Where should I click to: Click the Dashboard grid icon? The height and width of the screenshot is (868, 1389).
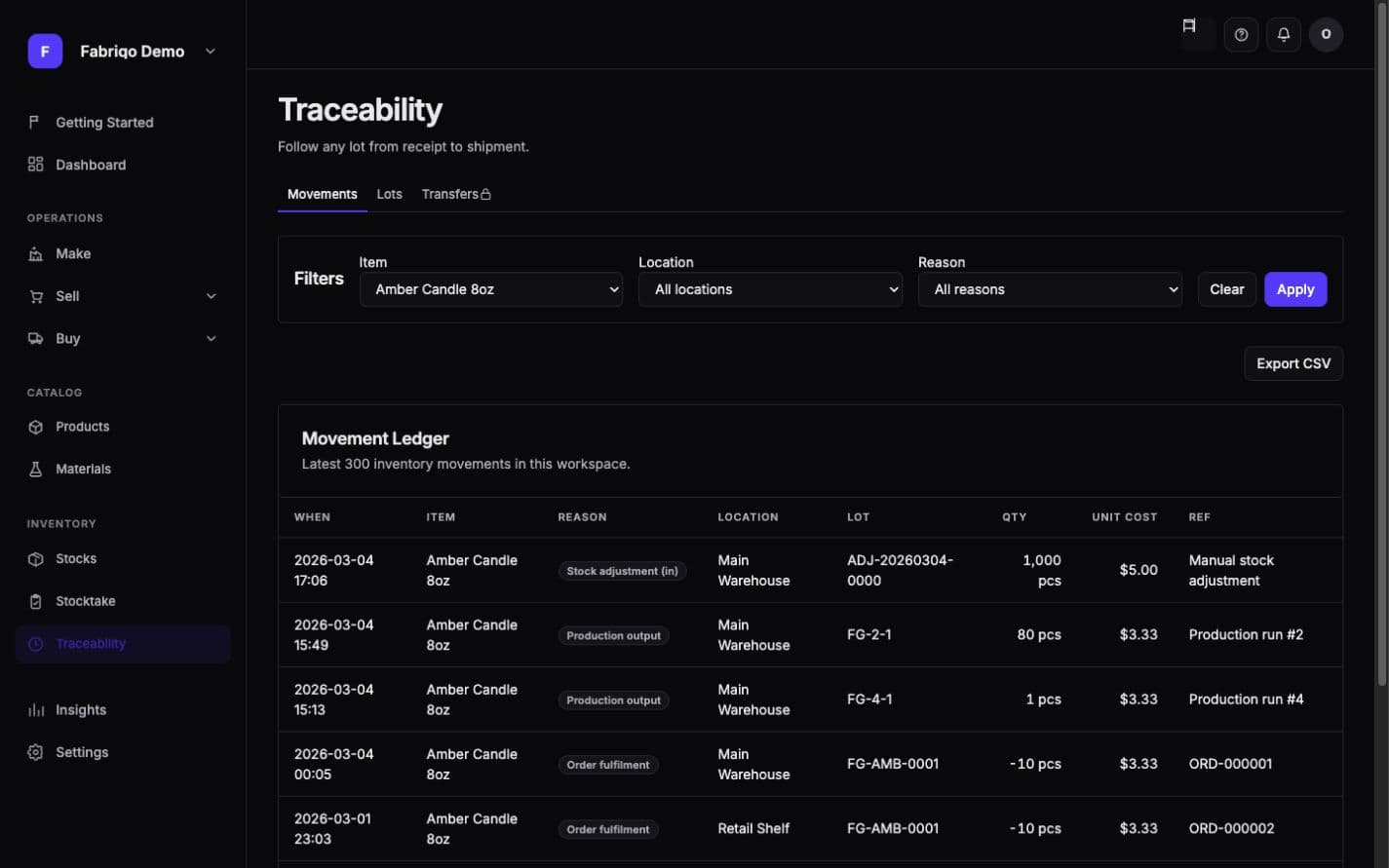click(35, 165)
